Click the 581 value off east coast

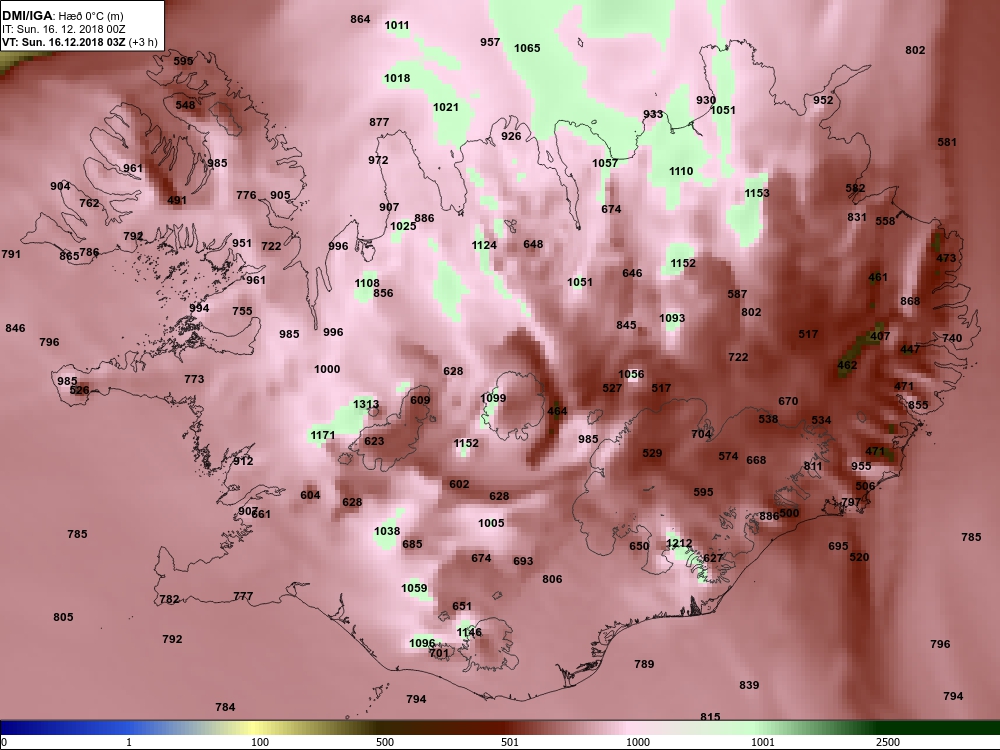point(947,142)
